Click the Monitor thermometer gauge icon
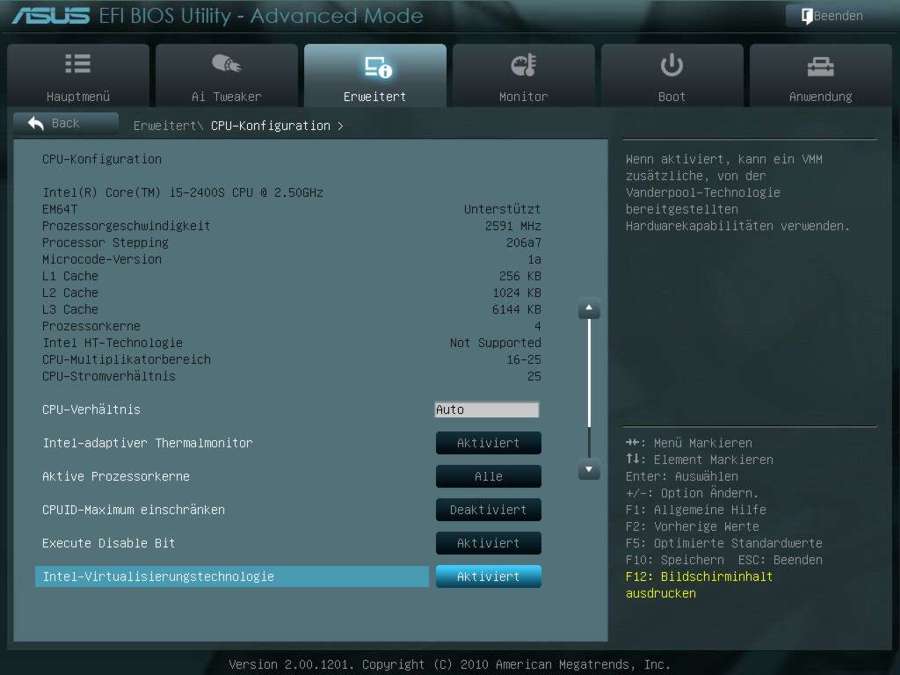Image resolution: width=900 pixels, height=675 pixels. (523, 65)
